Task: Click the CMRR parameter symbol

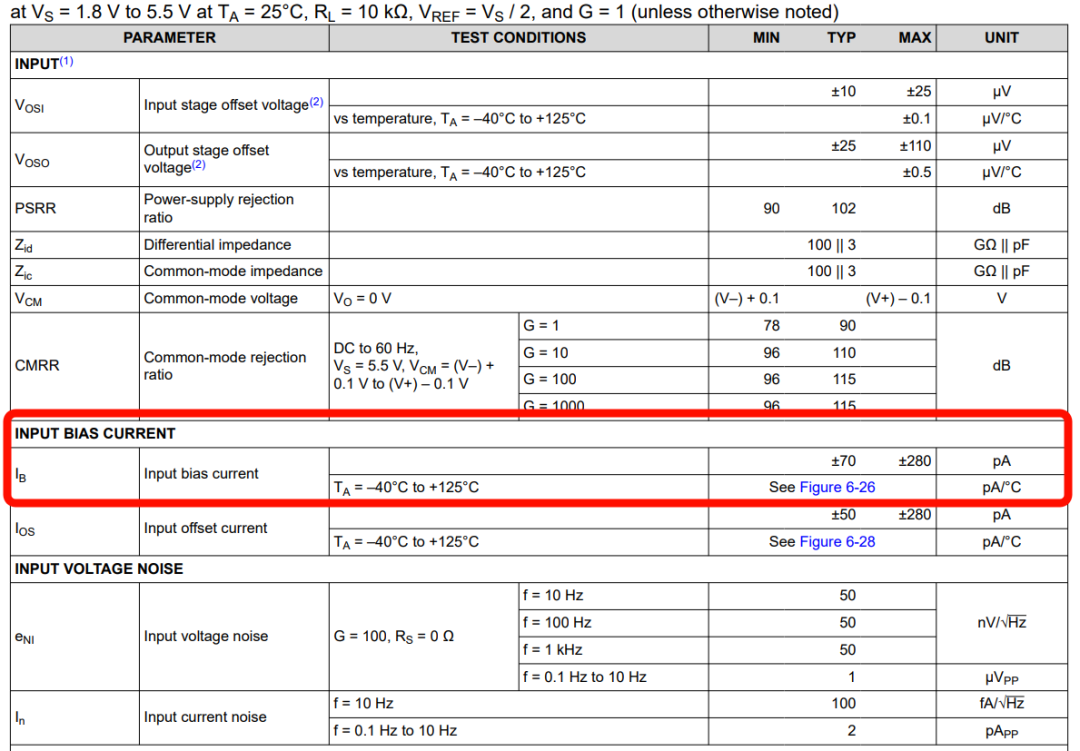Action: pos(37,365)
